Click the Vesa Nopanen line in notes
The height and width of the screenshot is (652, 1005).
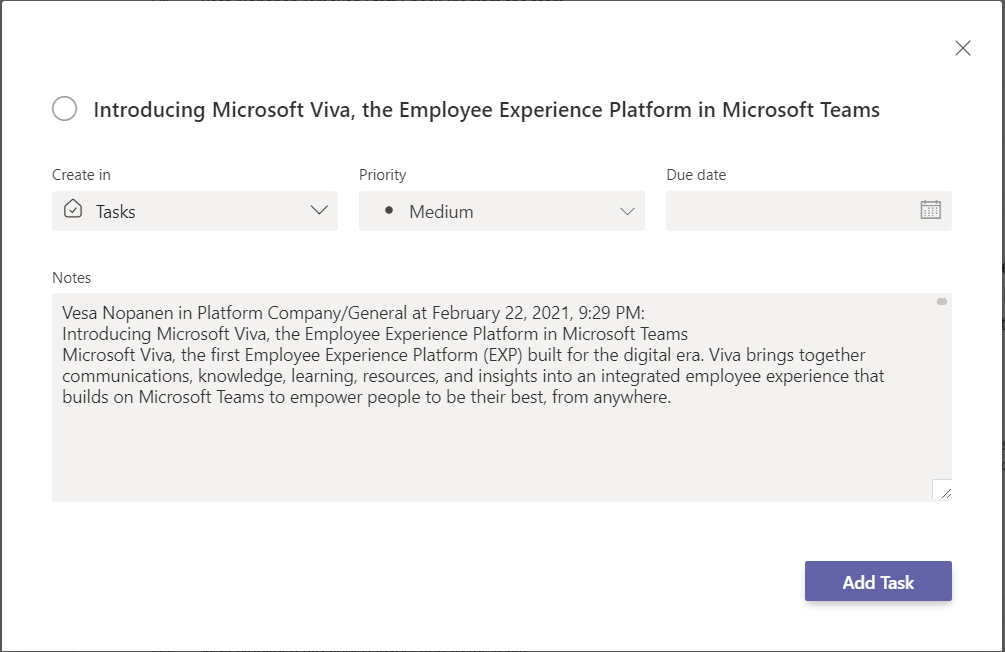pos(353,312)
